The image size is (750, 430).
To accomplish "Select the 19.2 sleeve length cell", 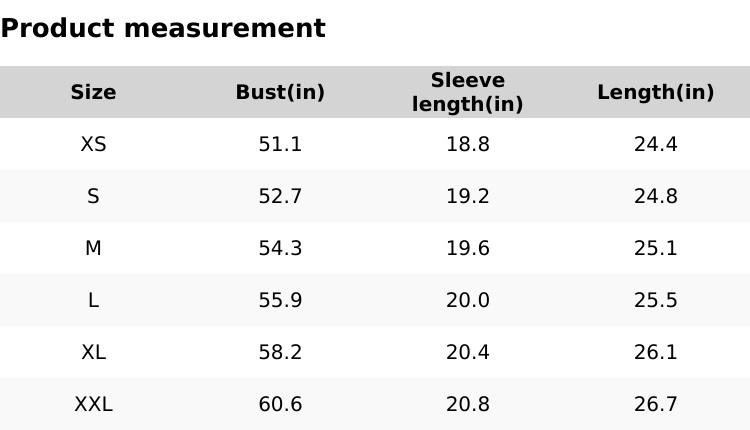I will (x=468, y=196).
